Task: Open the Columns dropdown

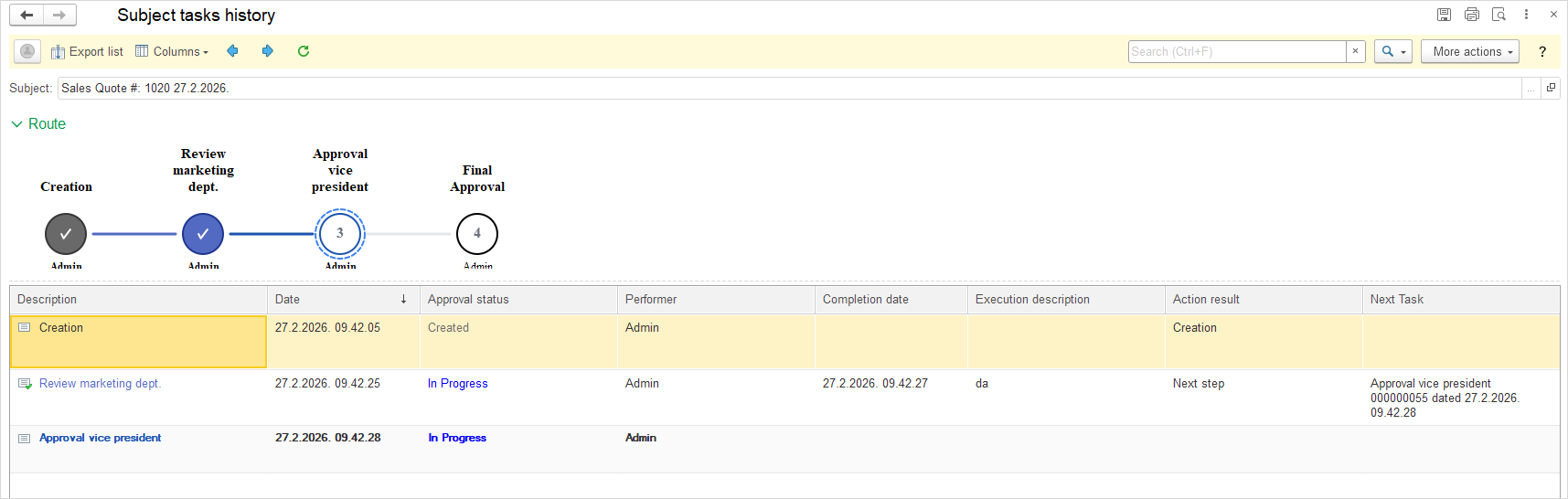Action: pos(172,52)
